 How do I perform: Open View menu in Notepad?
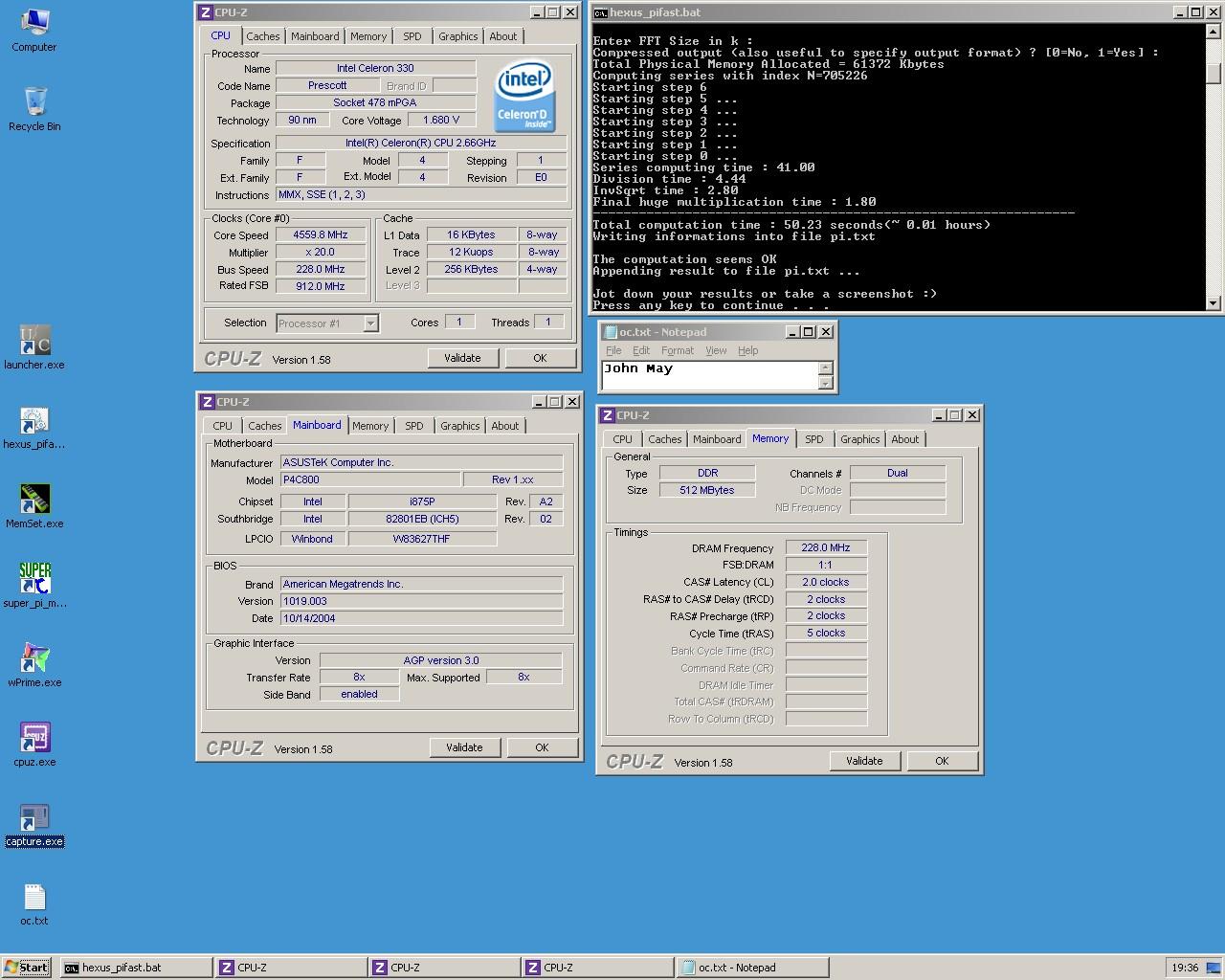pos(716,350)
